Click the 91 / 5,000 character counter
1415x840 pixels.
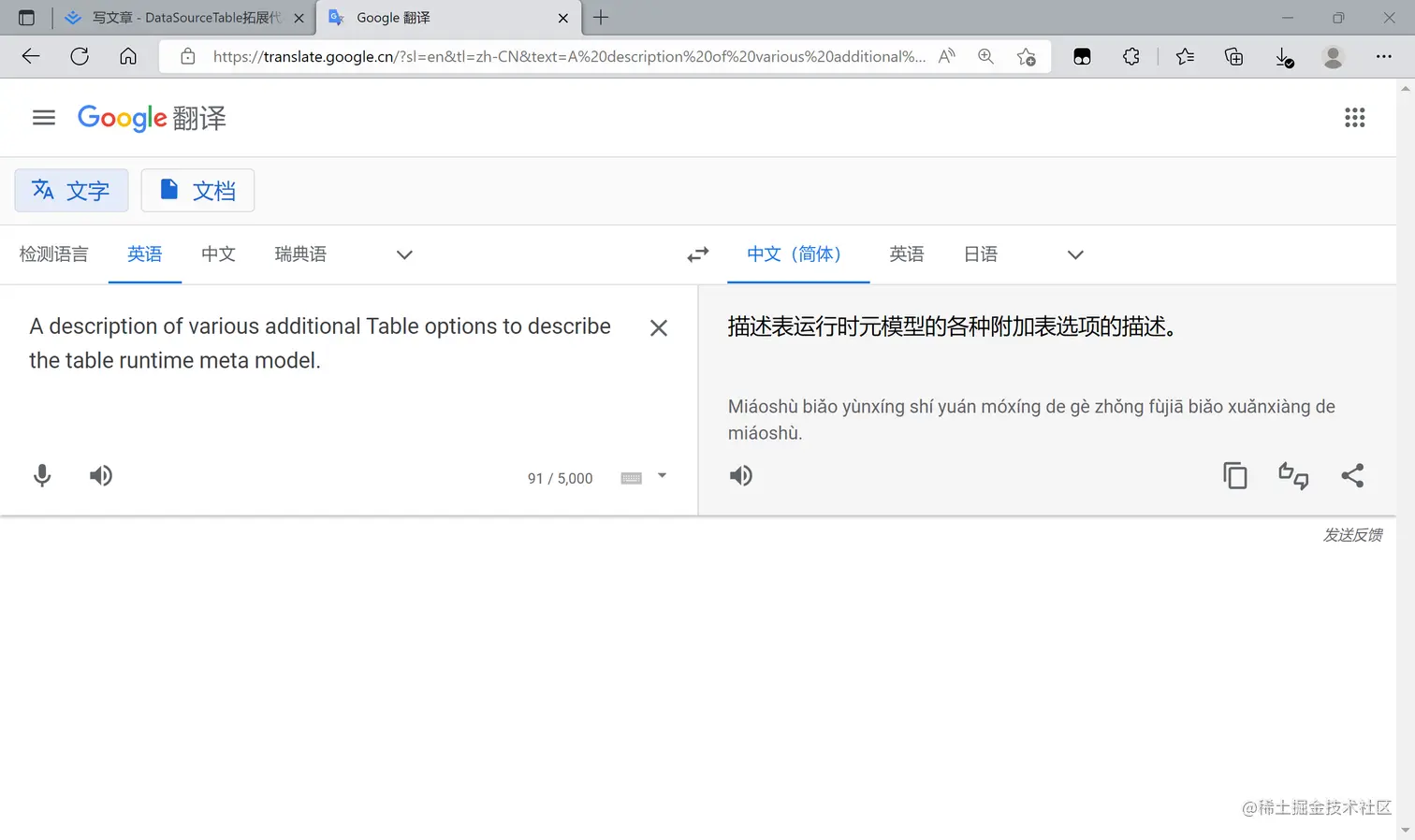pos(560,478)
